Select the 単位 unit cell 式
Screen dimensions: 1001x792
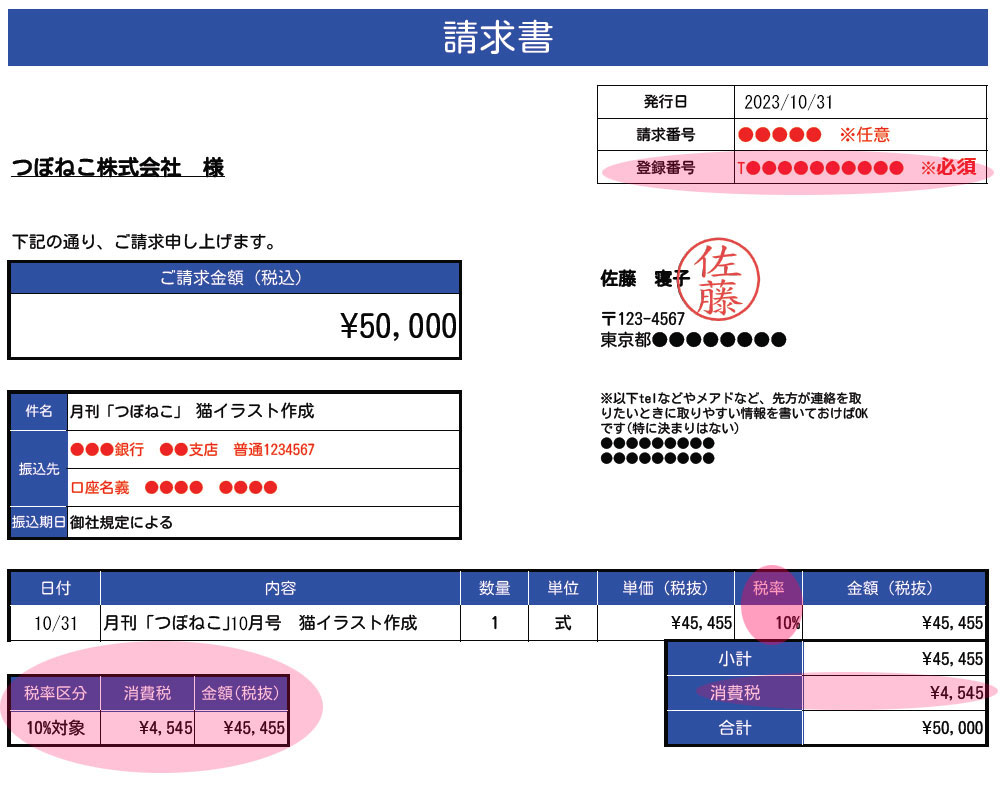(x=562, y=623)
